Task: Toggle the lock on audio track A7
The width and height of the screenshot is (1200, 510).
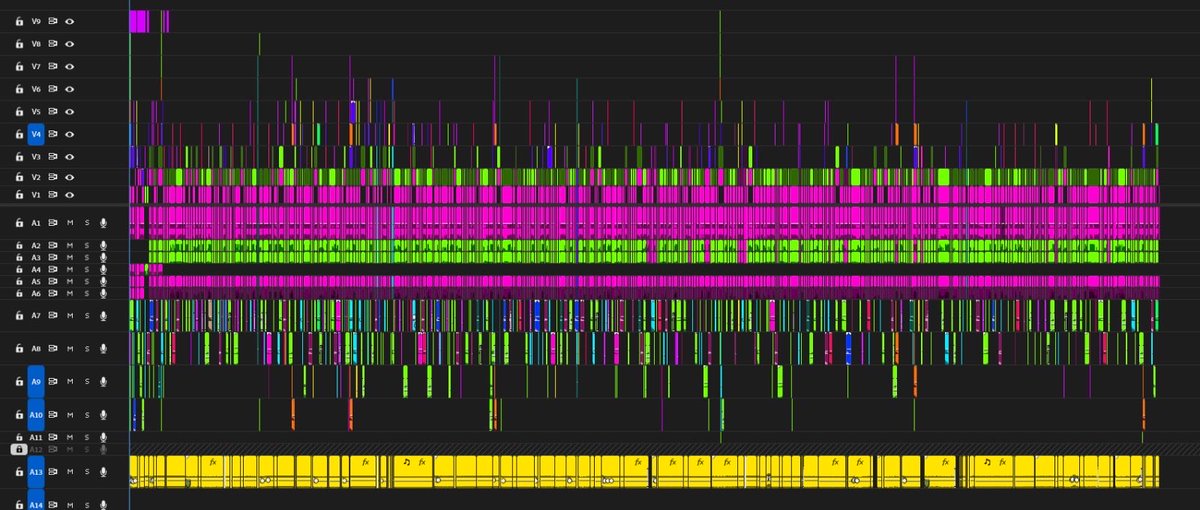Action: click(19, 316)
